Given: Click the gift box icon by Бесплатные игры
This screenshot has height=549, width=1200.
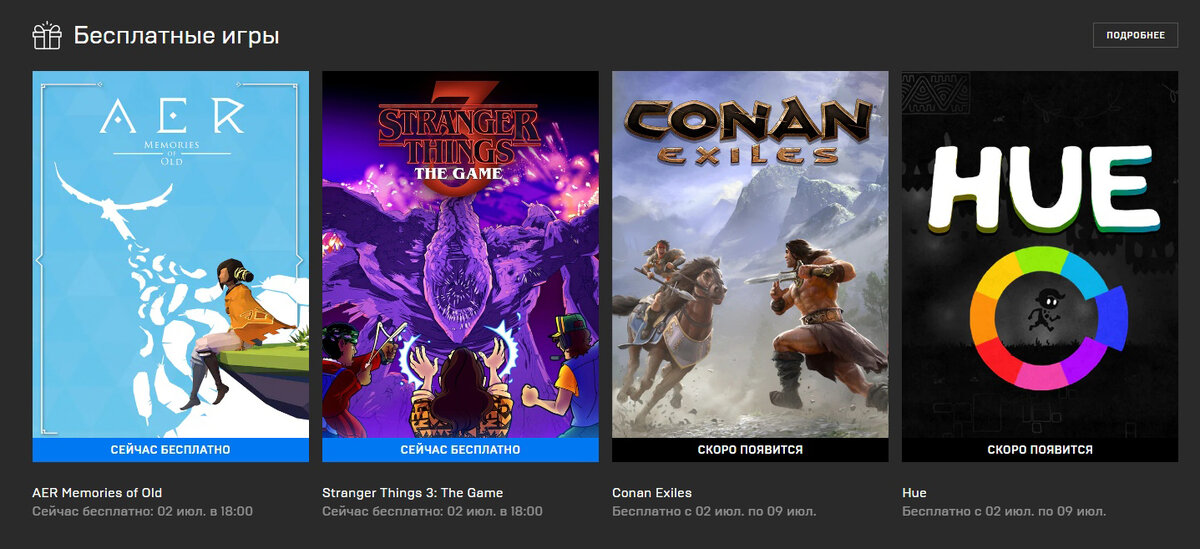Looking at the screenshot, I should pyautogui.click(x=47, y=36).
